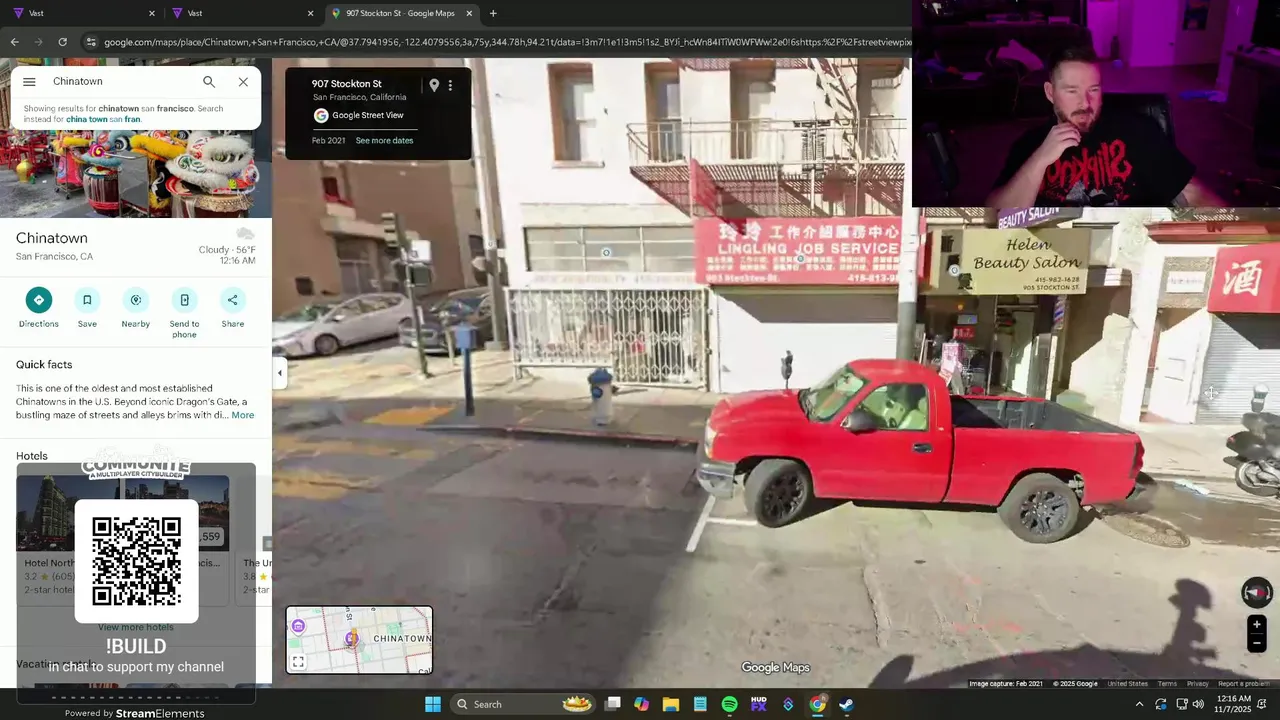
Task: Click the 'Cloudy · 56°F' weather text
Action: click(227, 250)
